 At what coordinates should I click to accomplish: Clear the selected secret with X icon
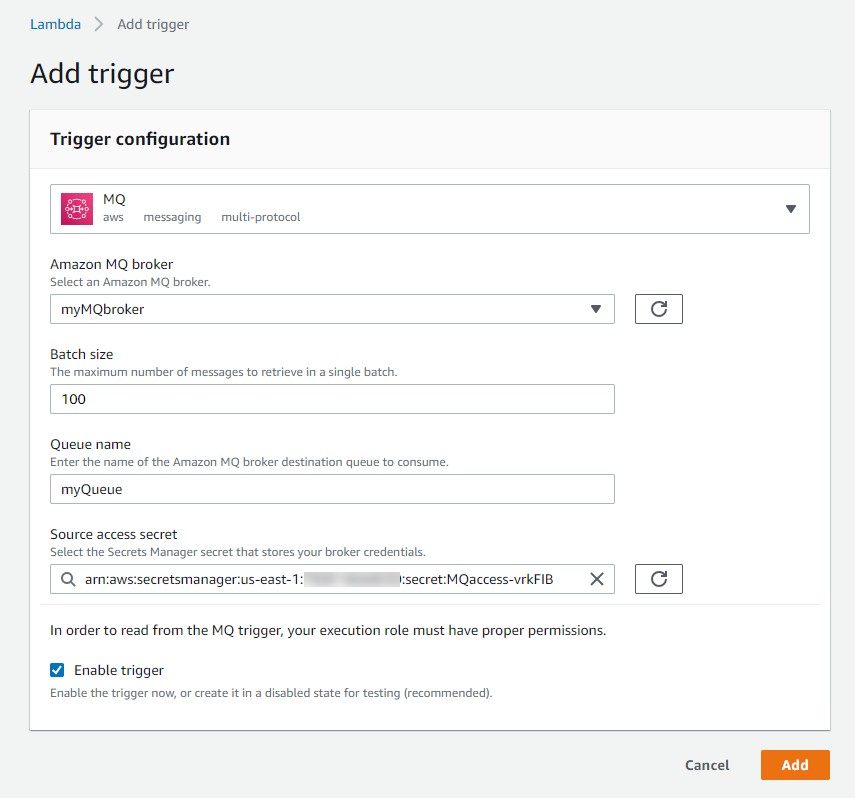[x=597, y=579]
